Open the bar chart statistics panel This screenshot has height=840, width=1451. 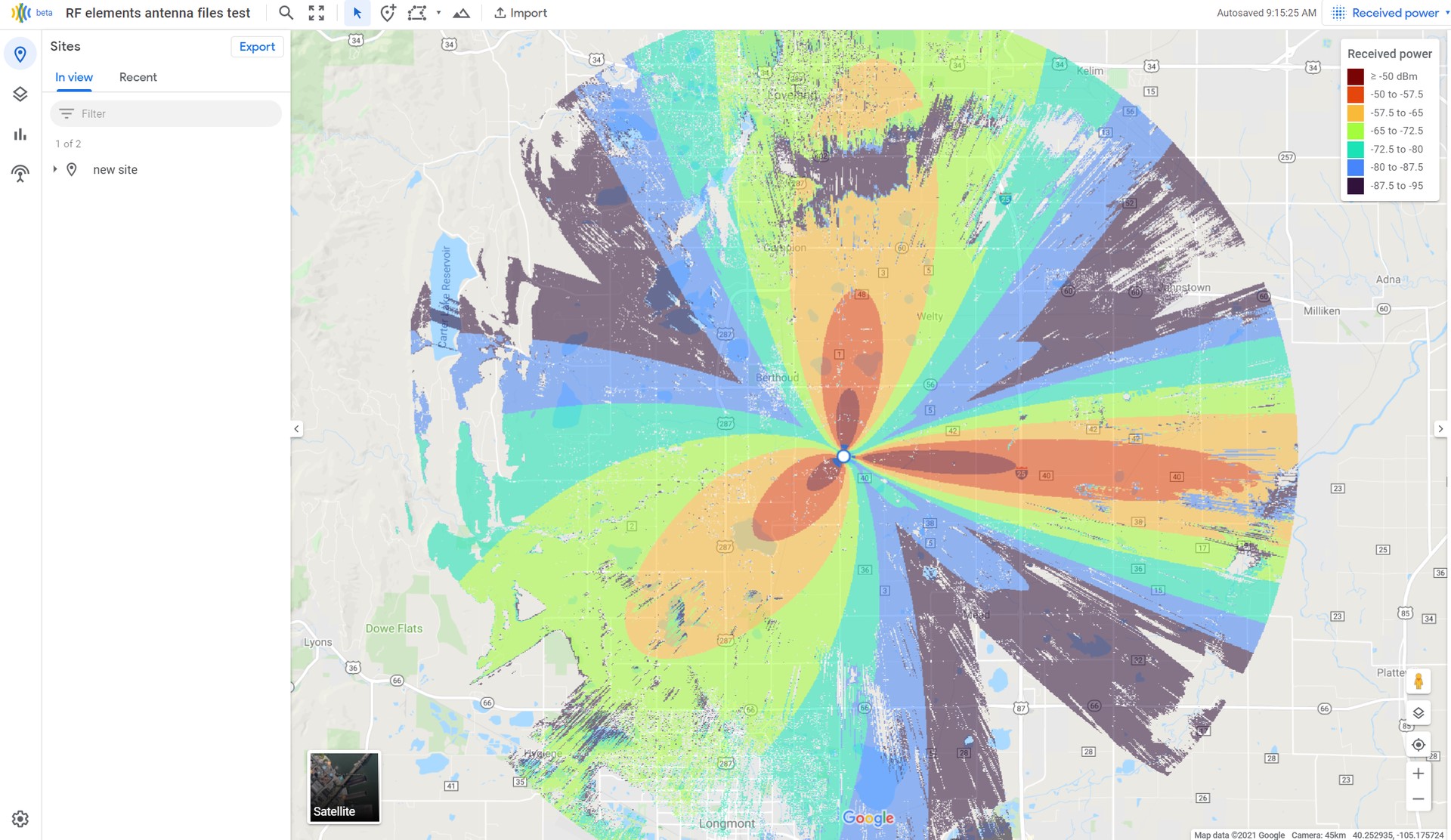20,134
